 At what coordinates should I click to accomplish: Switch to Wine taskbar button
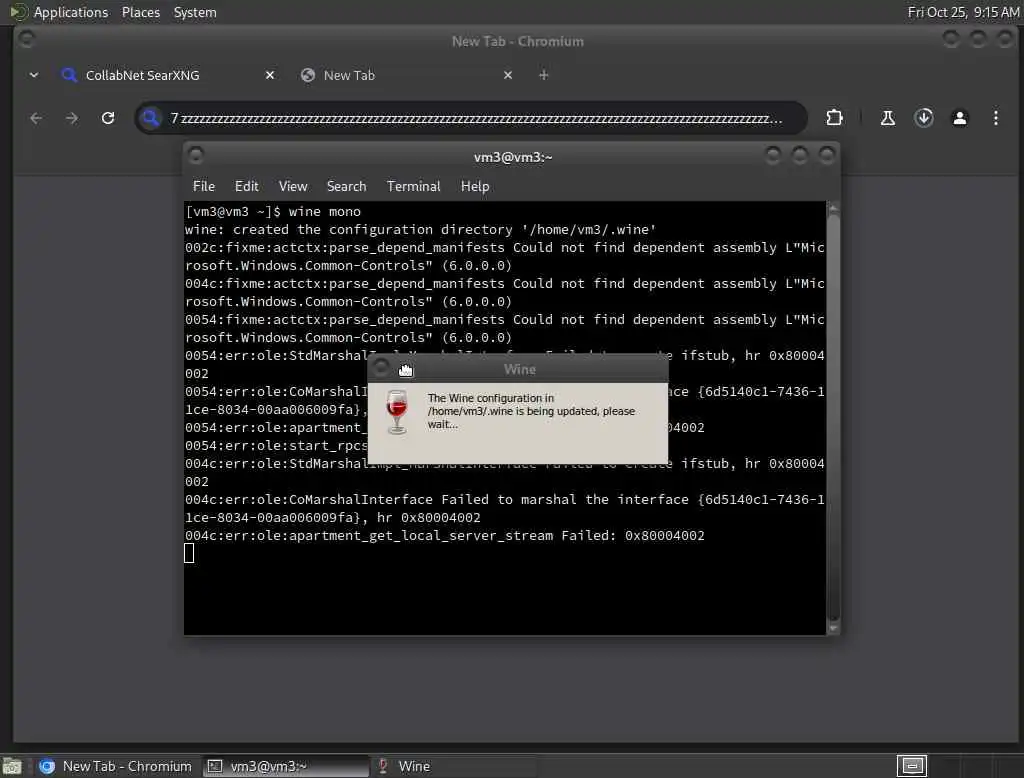point(454,766)
